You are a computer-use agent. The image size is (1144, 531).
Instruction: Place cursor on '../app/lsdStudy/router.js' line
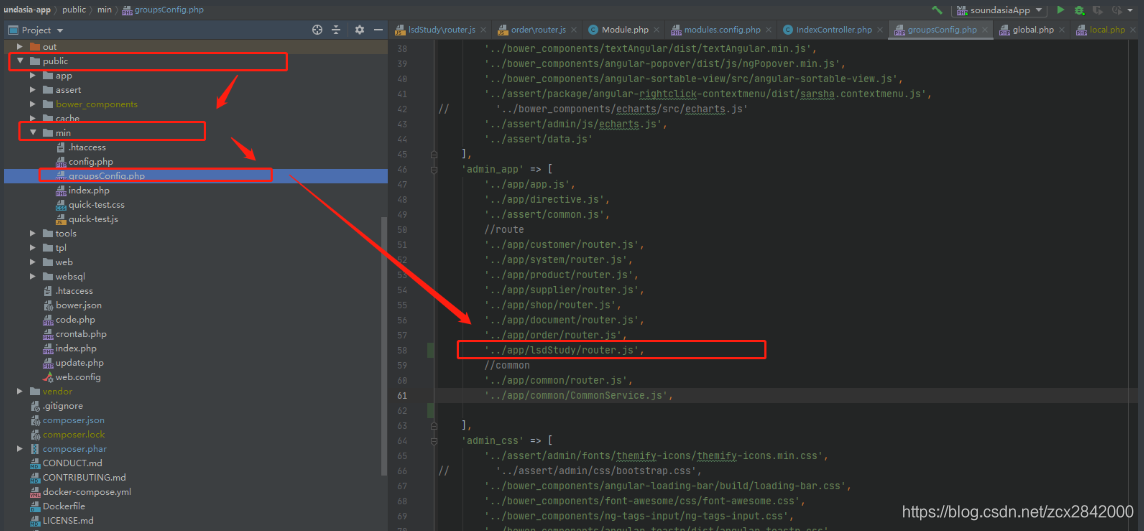click(565, 350)
